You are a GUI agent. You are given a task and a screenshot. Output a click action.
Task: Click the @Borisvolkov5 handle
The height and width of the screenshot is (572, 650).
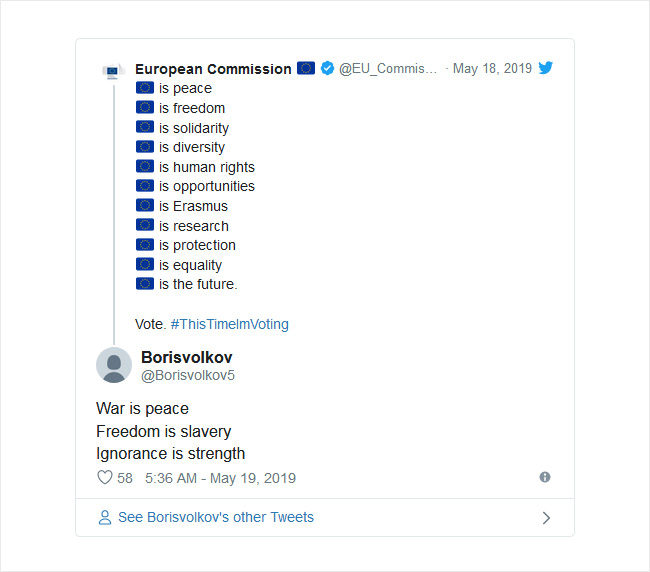(188, 376)
